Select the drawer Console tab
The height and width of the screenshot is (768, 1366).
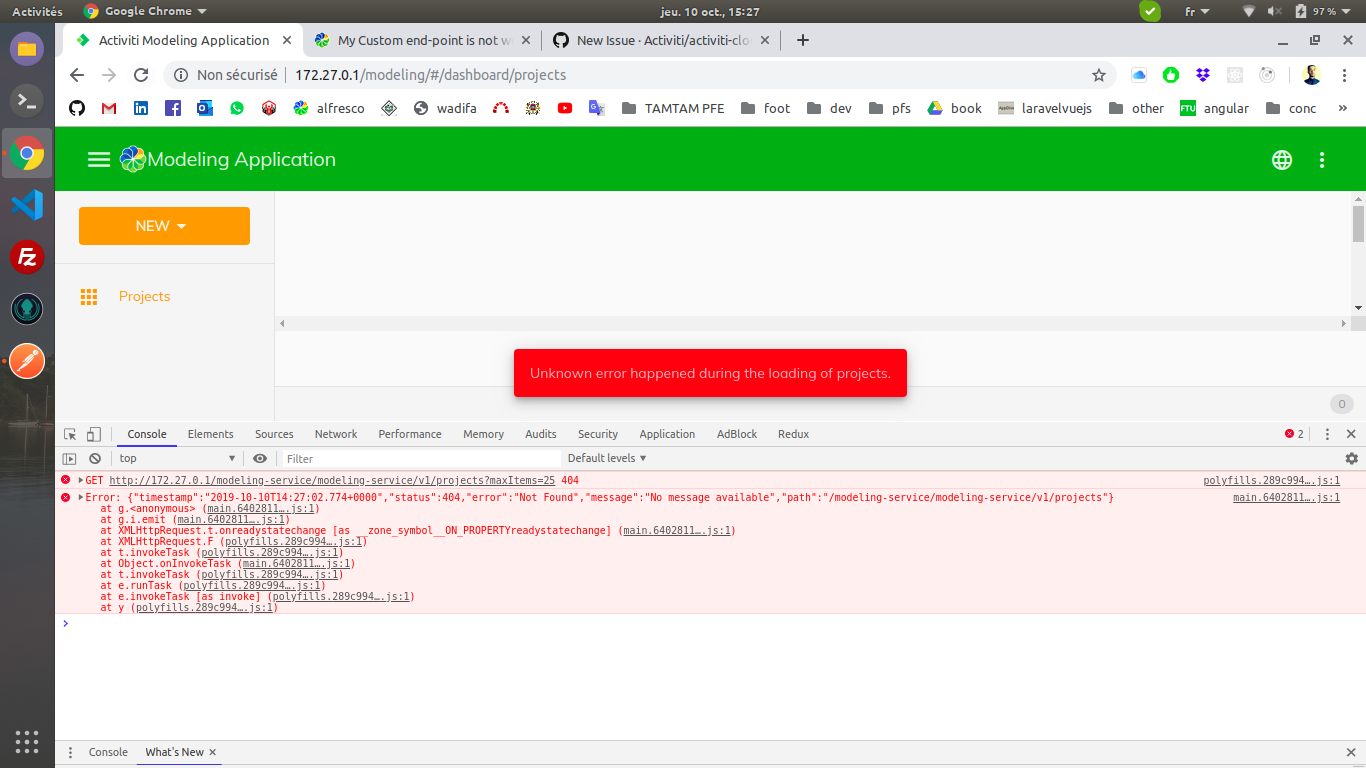pos(108,752)
